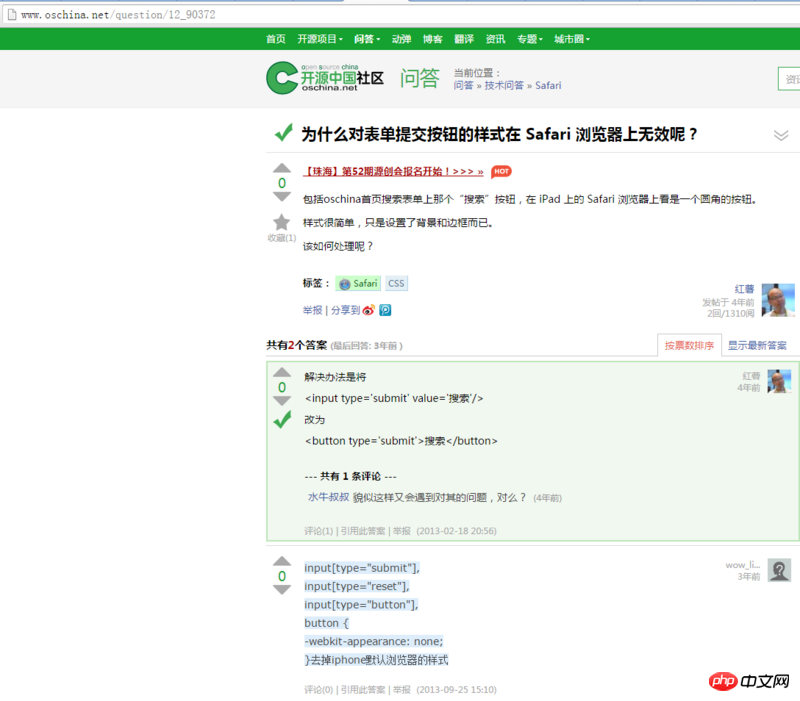Click 评论(0) under wow_li's answer
The width and height of the screenshot is (800, 701).
point(318,689)
